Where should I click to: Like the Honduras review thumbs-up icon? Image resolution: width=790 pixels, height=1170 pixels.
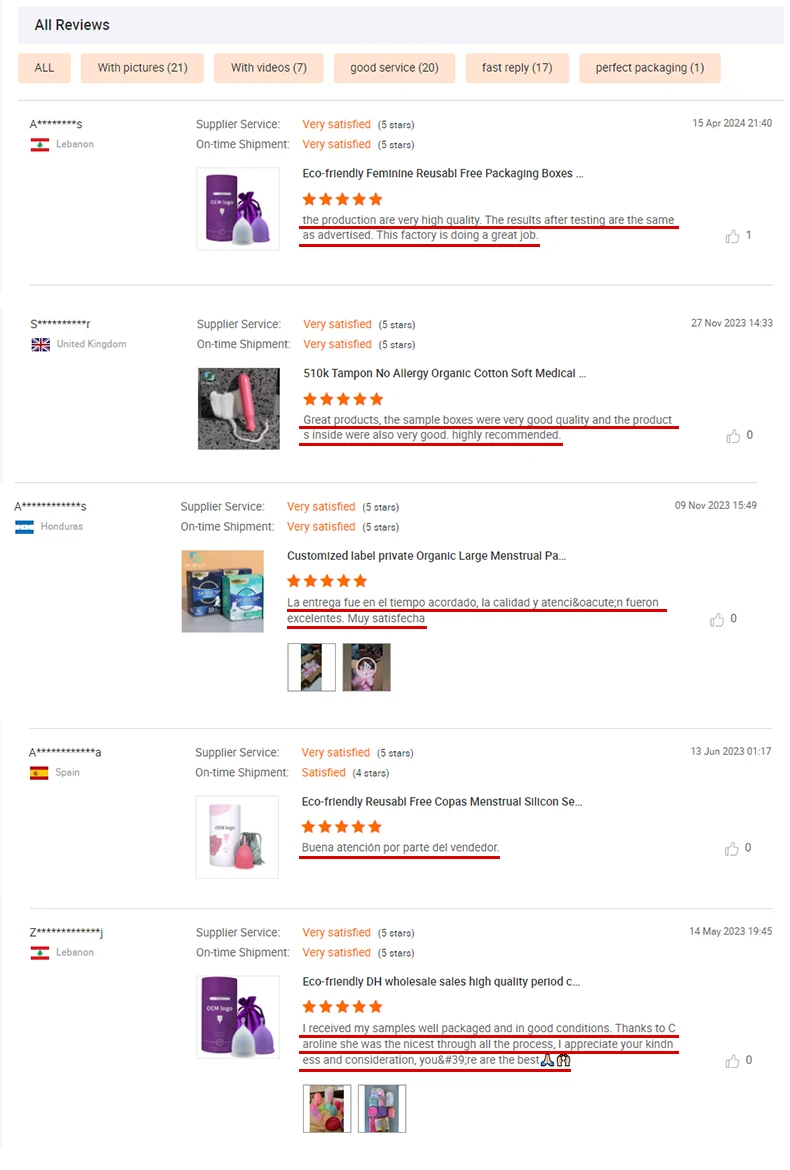717,619
